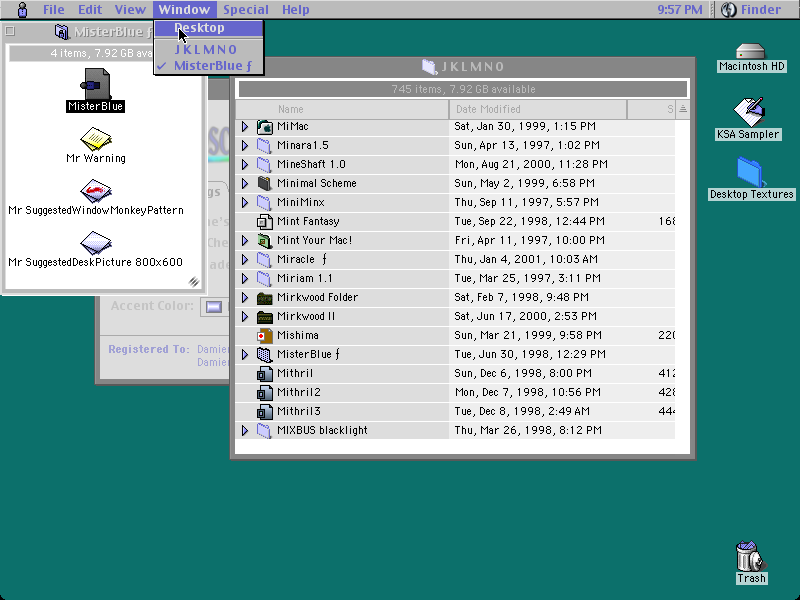Select Mr SuggestedWindowMonkeyPattern file icon
Viewport: 800px width, 600px height.
coord(95,191)
